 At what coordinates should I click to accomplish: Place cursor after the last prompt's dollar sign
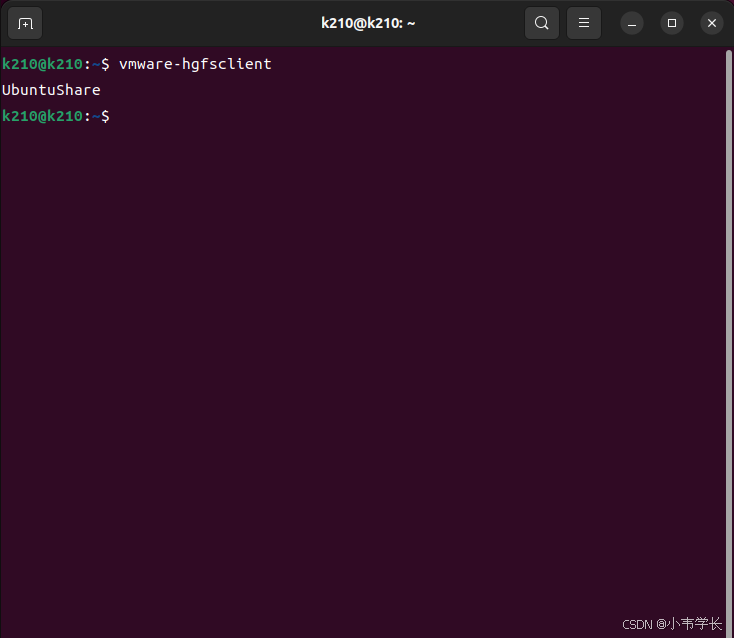(x=115, y=116)
